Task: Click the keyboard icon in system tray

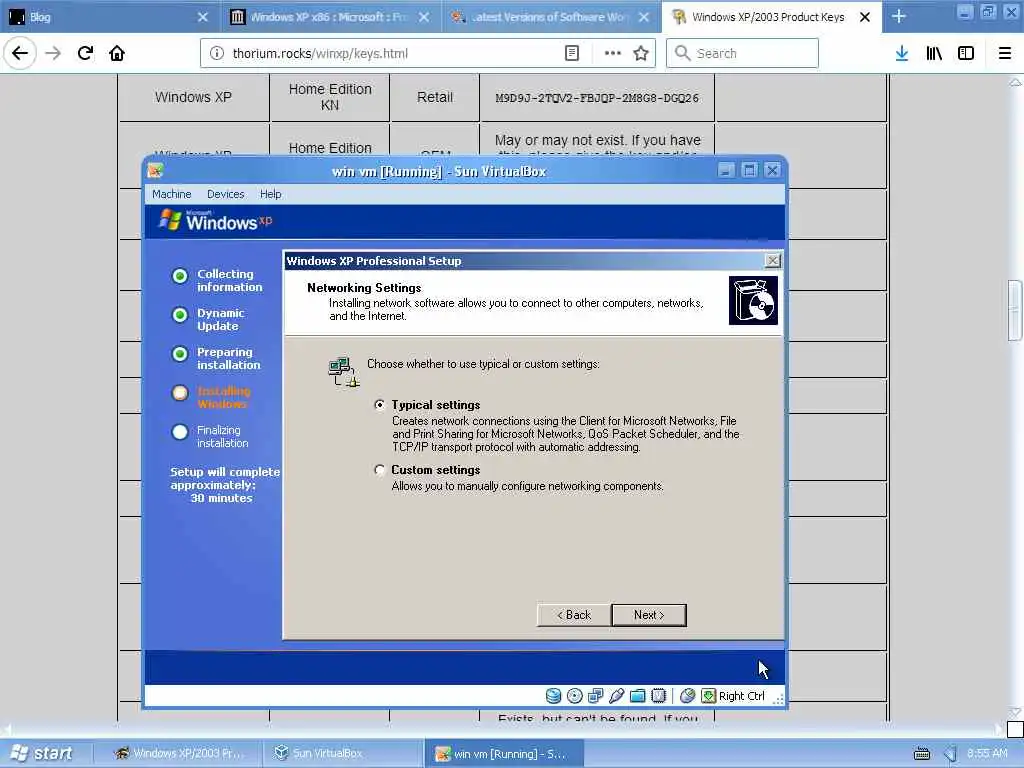Action: click(922, 754)
